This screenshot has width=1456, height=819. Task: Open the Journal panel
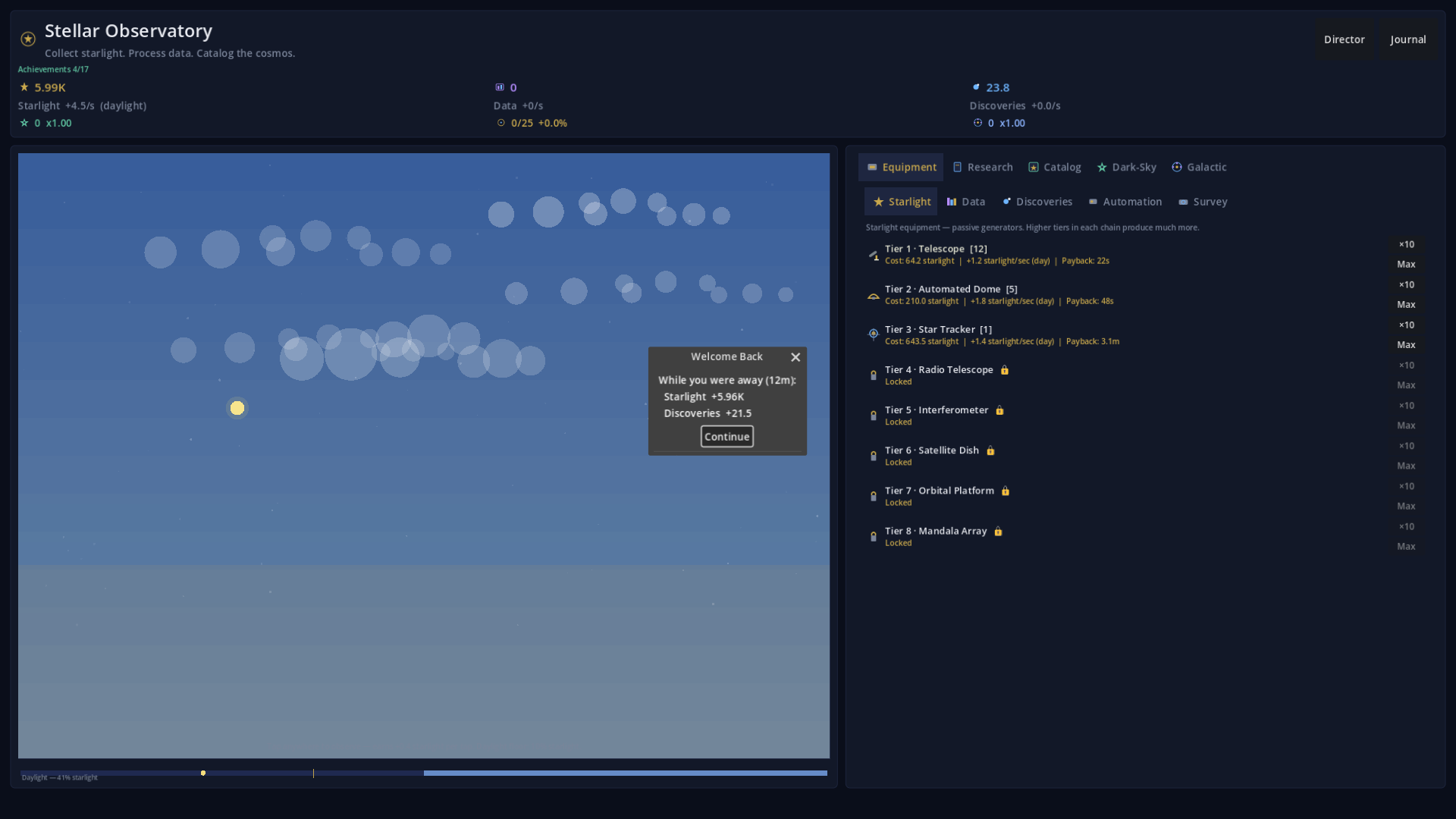tap(1407, 39)
